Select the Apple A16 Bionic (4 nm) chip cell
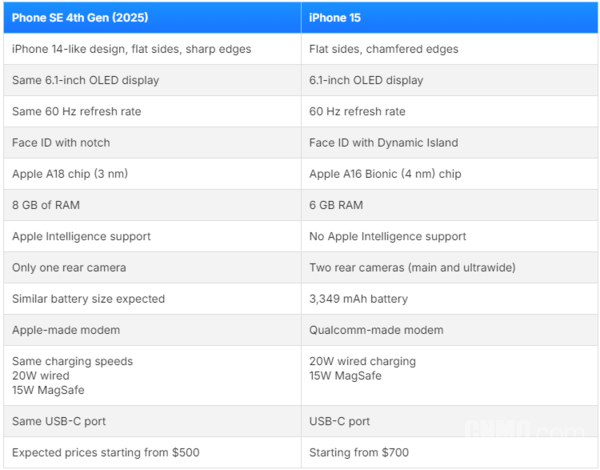Image resolution: width=600 pixels, height=470 pixels. click(x=450, y=174)
